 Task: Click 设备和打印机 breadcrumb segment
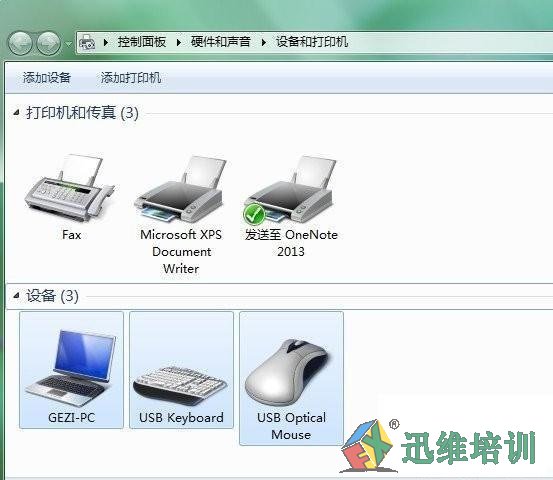[312, 42]
